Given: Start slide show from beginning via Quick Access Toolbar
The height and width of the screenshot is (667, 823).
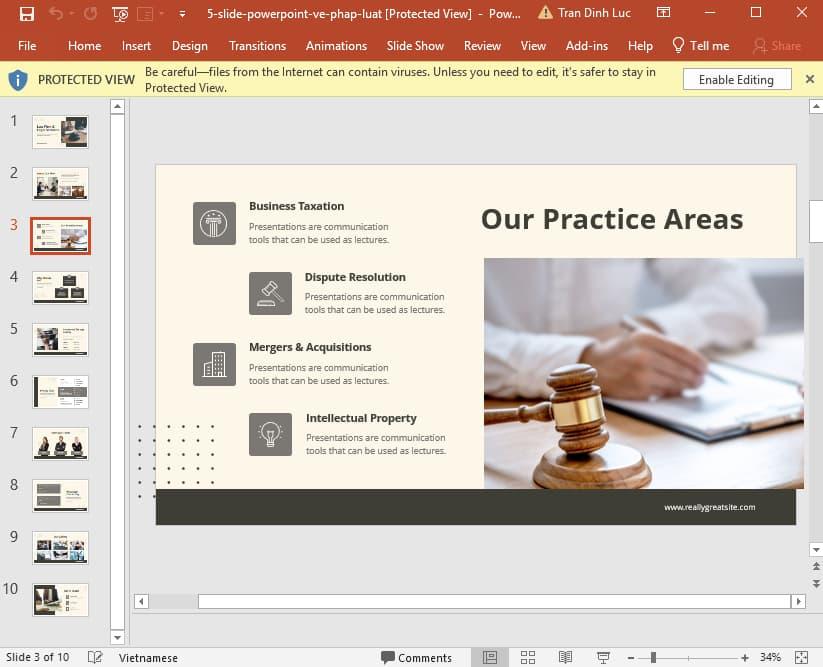Looking at the screenshot, I should pos(119,13).
